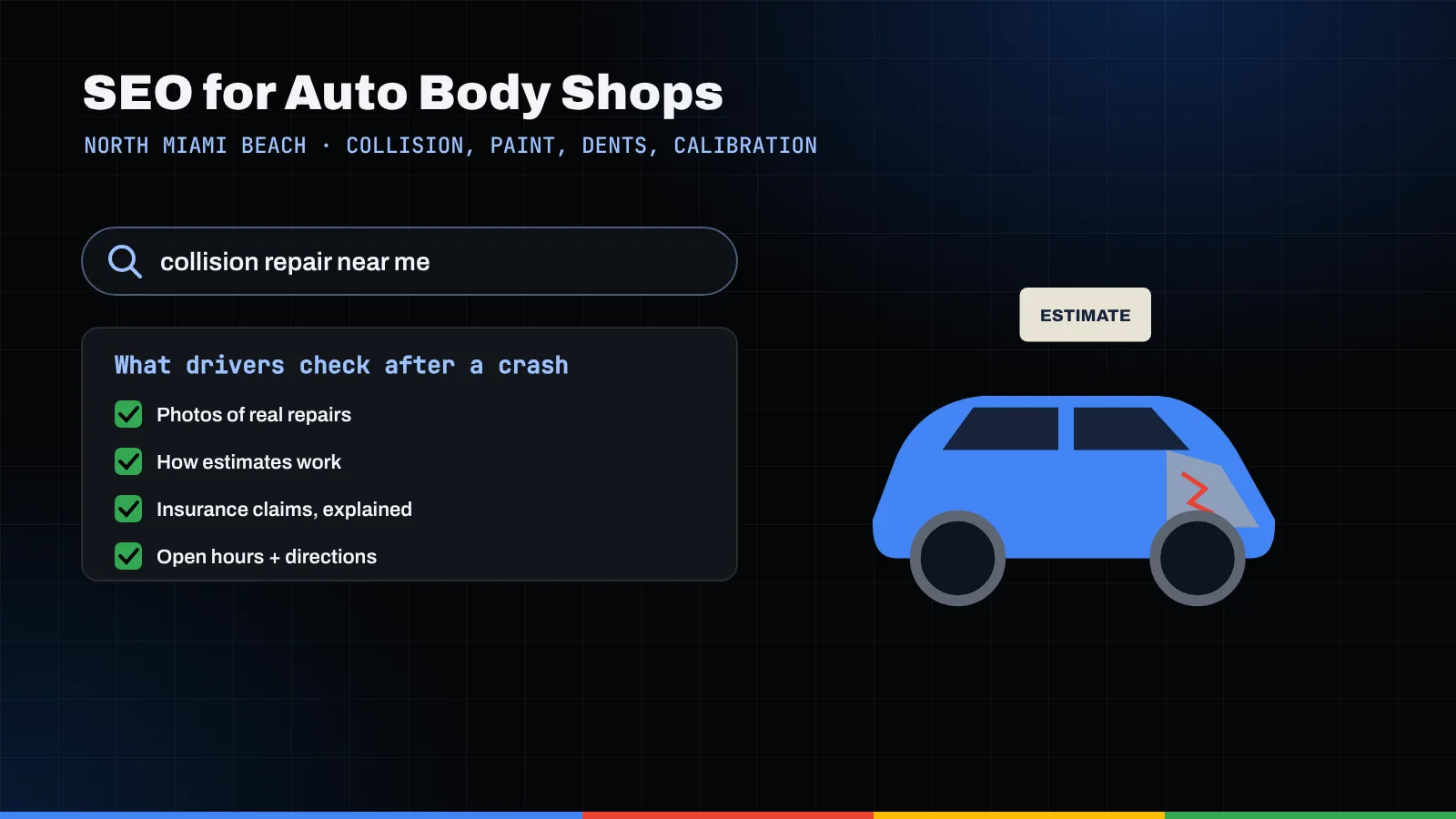Click the car's rear wheel
This screenshot has width=1456, height=819.
pyautogui.click(x=957, y=558)
